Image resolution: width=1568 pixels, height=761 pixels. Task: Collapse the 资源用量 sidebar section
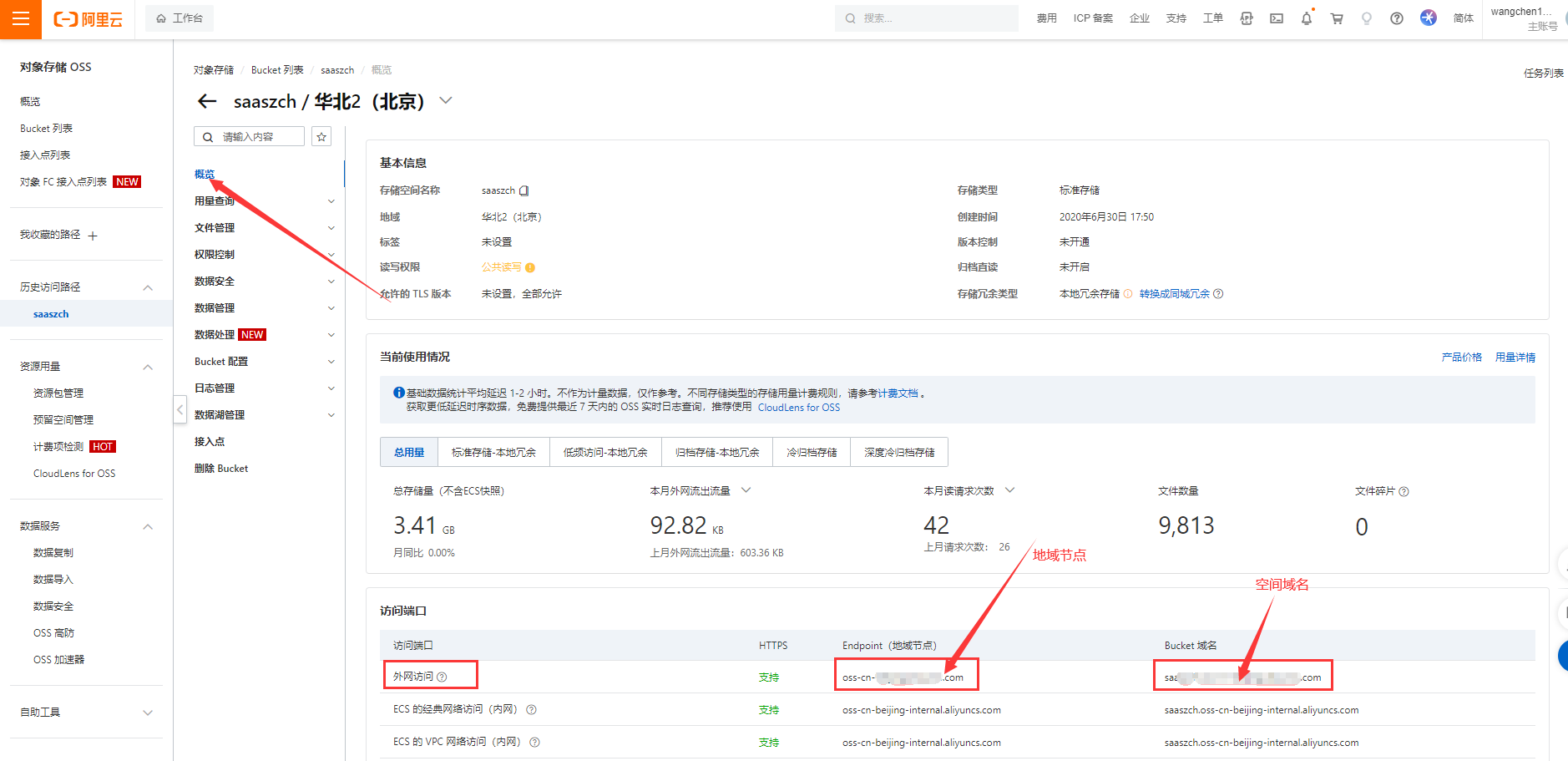(x=148, y=367)
